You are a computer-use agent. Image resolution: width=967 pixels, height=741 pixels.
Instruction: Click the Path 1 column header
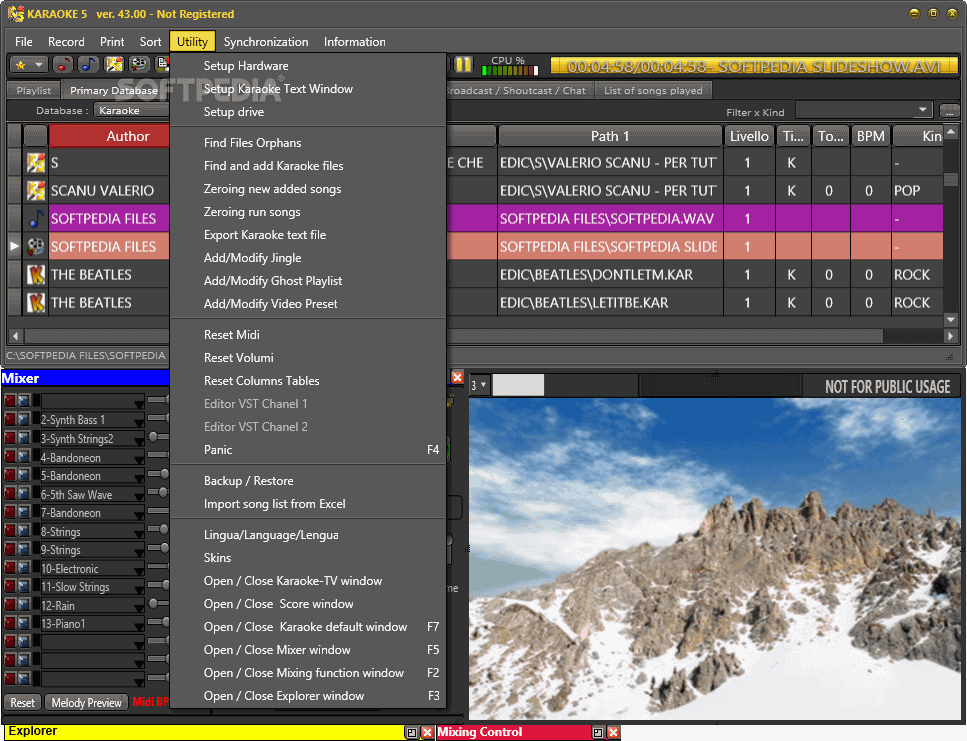609,136
